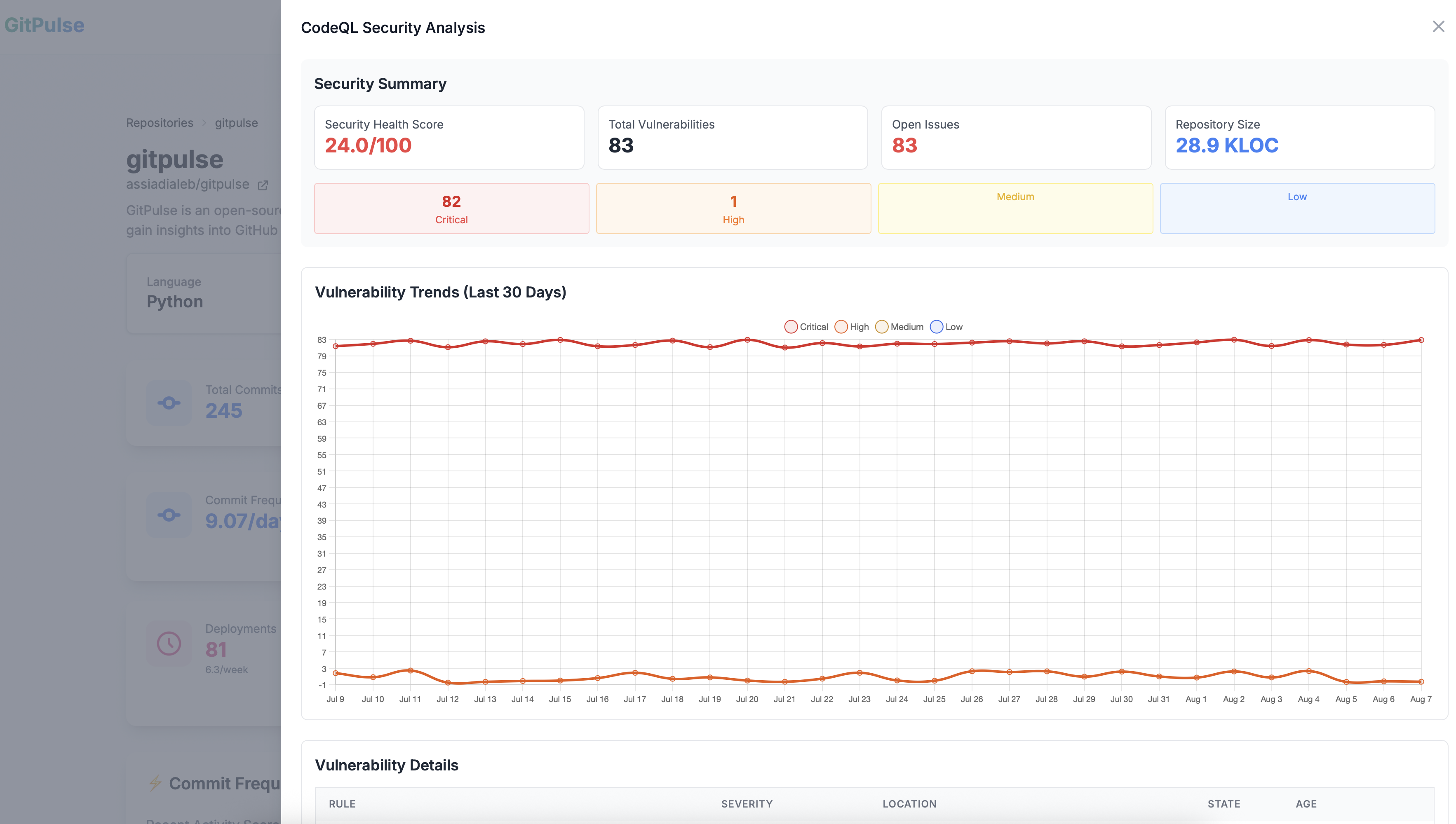
Task: Click the Commit Frequency commit icon
Action: [x=169, y=515]
